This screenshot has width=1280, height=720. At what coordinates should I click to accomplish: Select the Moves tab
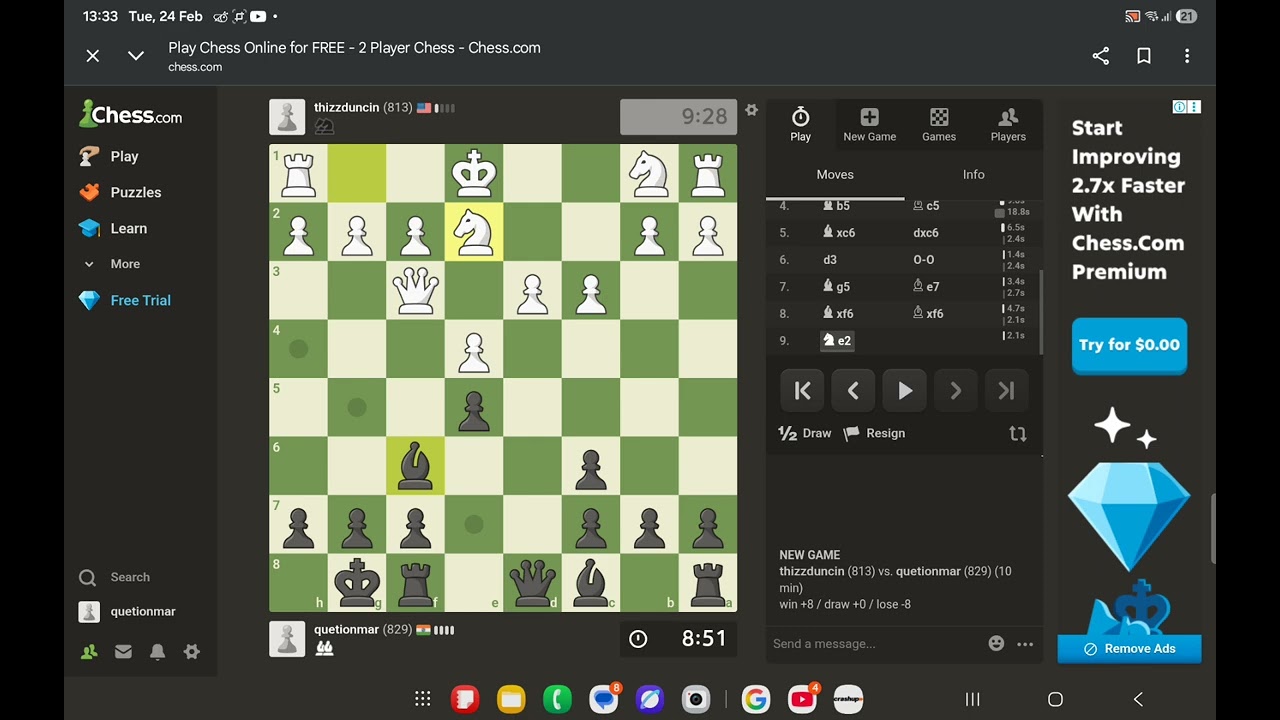point(835,175)
